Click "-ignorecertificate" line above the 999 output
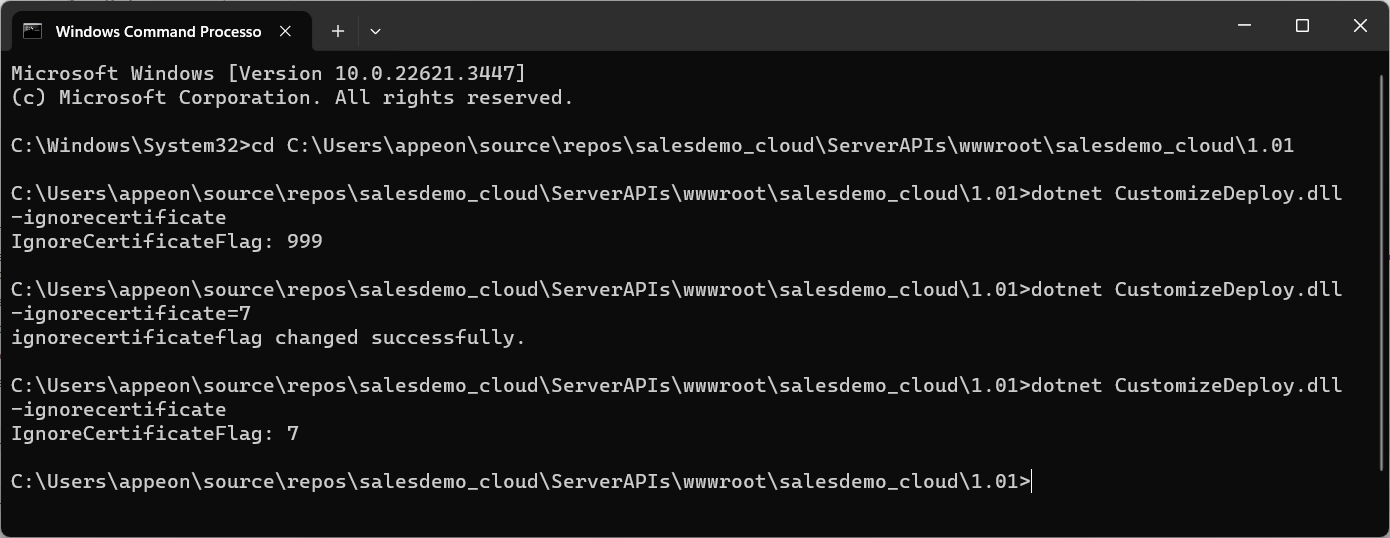 tap(119, 218)
